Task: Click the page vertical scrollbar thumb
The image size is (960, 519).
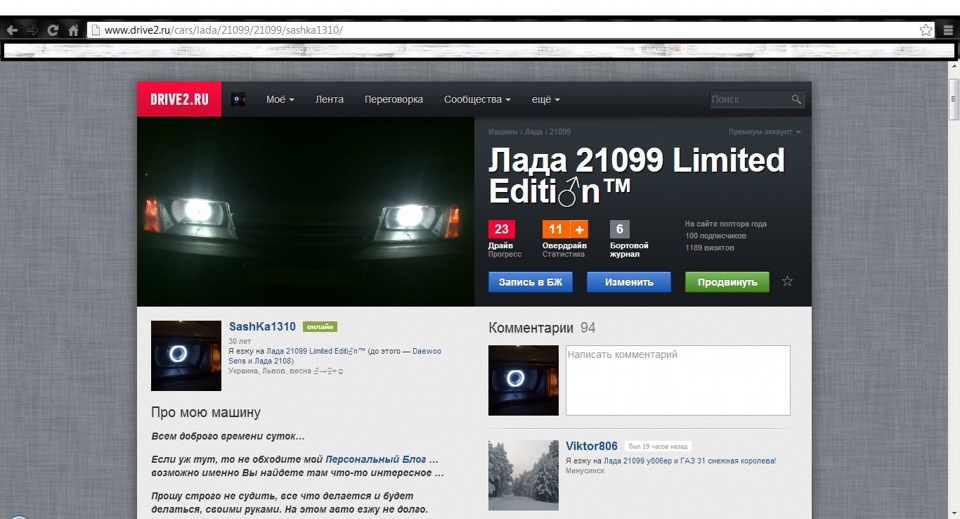Action: pos(953,99)
